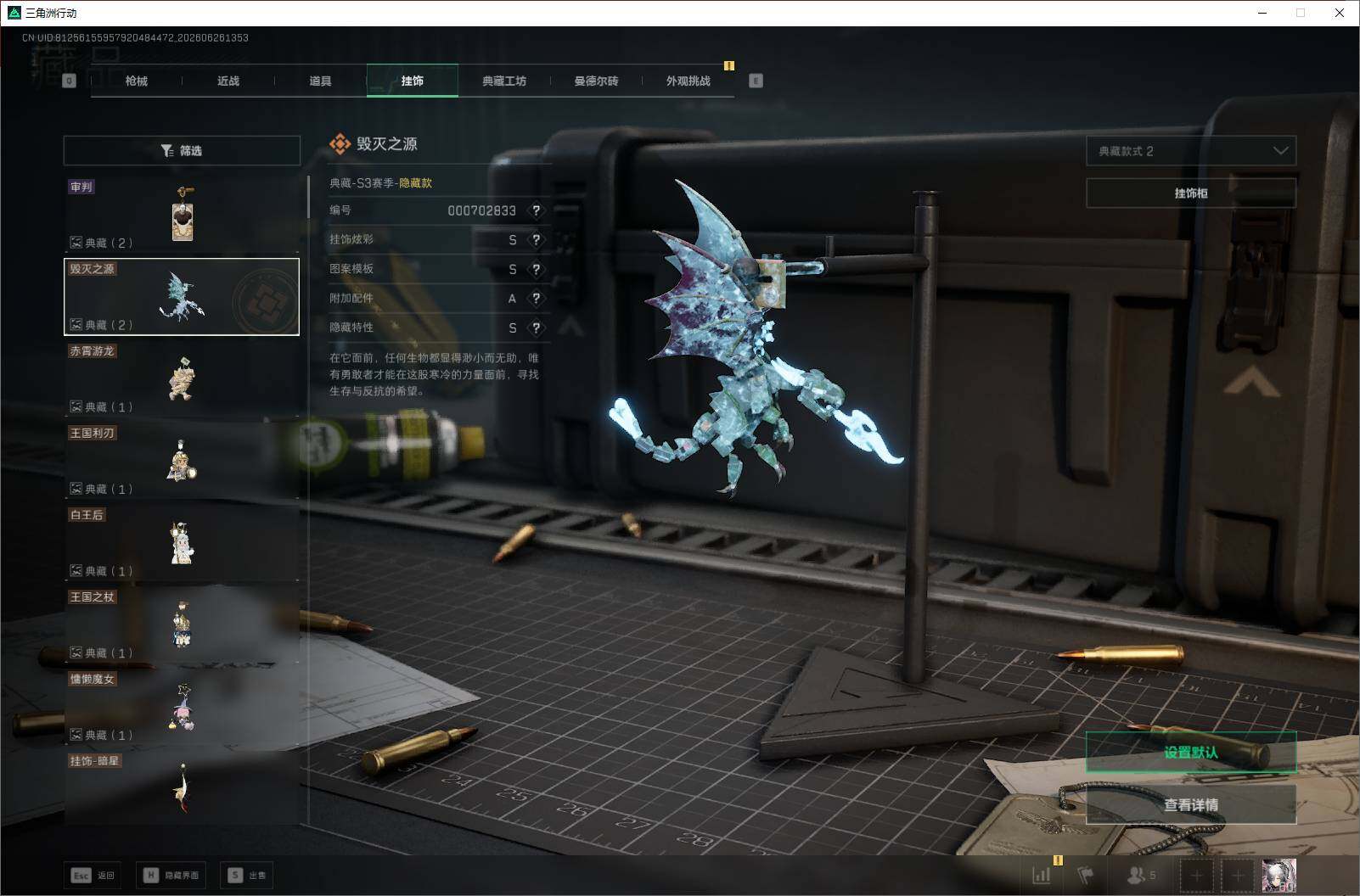Click the question mark beside 隐藏特性
Screen dimensions: 1360x896
[x=536, y=328]
